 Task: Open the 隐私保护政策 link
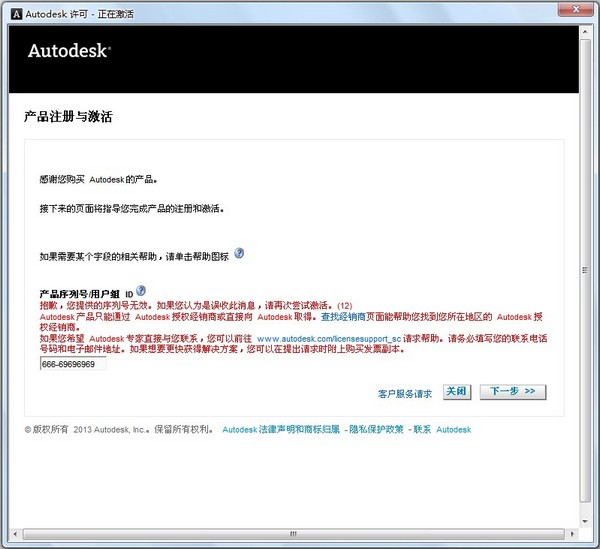coord(376,429)
